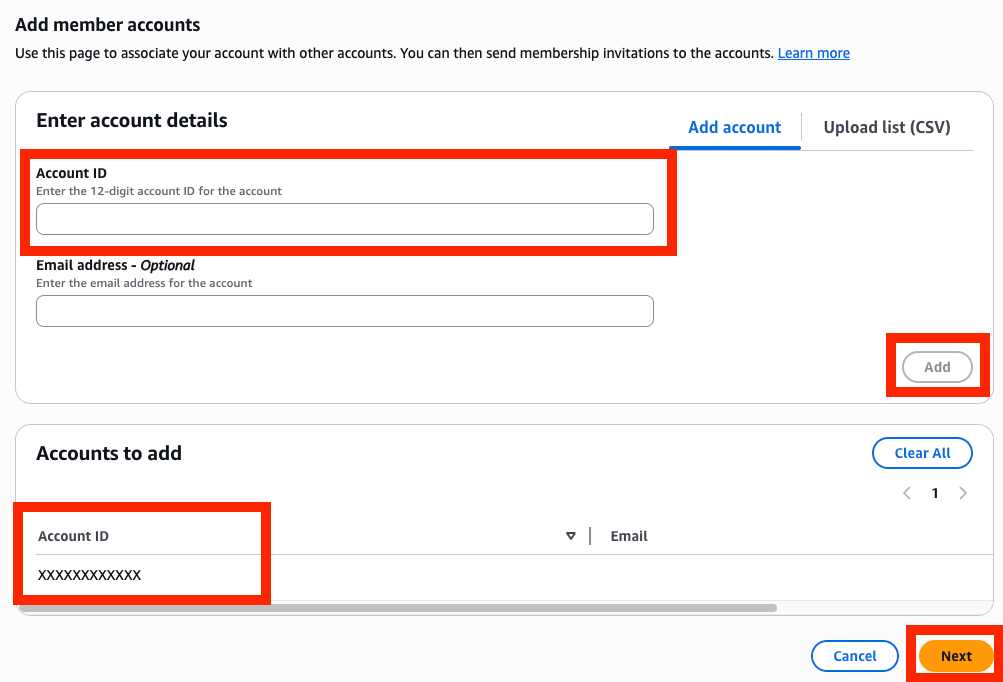Click the column divider before Email header
Screen dimensions: 1003x682
coord(590,536)
